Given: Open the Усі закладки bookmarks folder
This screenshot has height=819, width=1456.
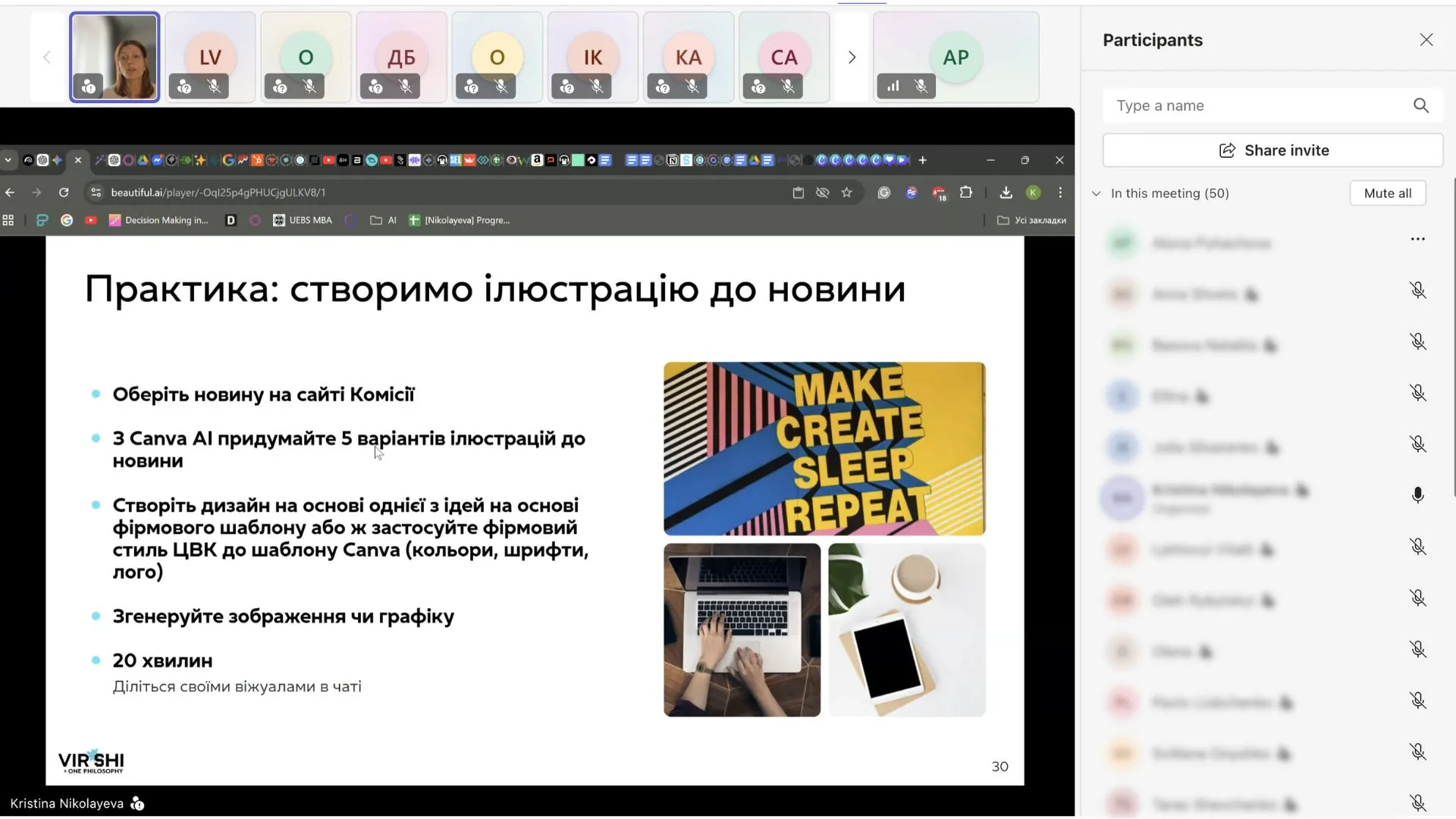Looking at the screenshot, I should 1031,220.
